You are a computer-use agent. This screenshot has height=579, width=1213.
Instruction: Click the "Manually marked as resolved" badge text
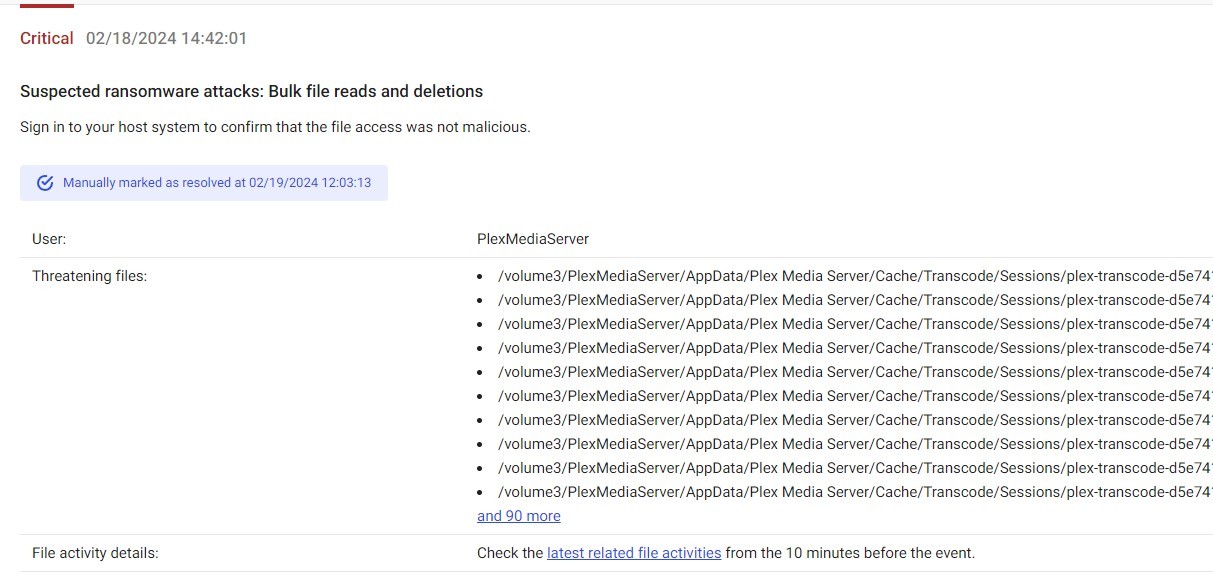click(217, 183)
